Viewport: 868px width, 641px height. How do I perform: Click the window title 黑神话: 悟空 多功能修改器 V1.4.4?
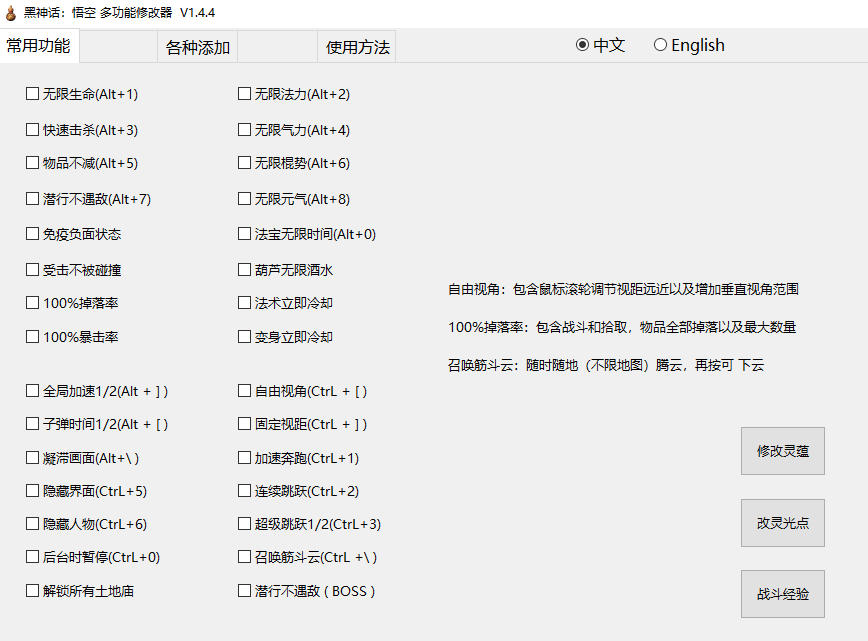120,13
